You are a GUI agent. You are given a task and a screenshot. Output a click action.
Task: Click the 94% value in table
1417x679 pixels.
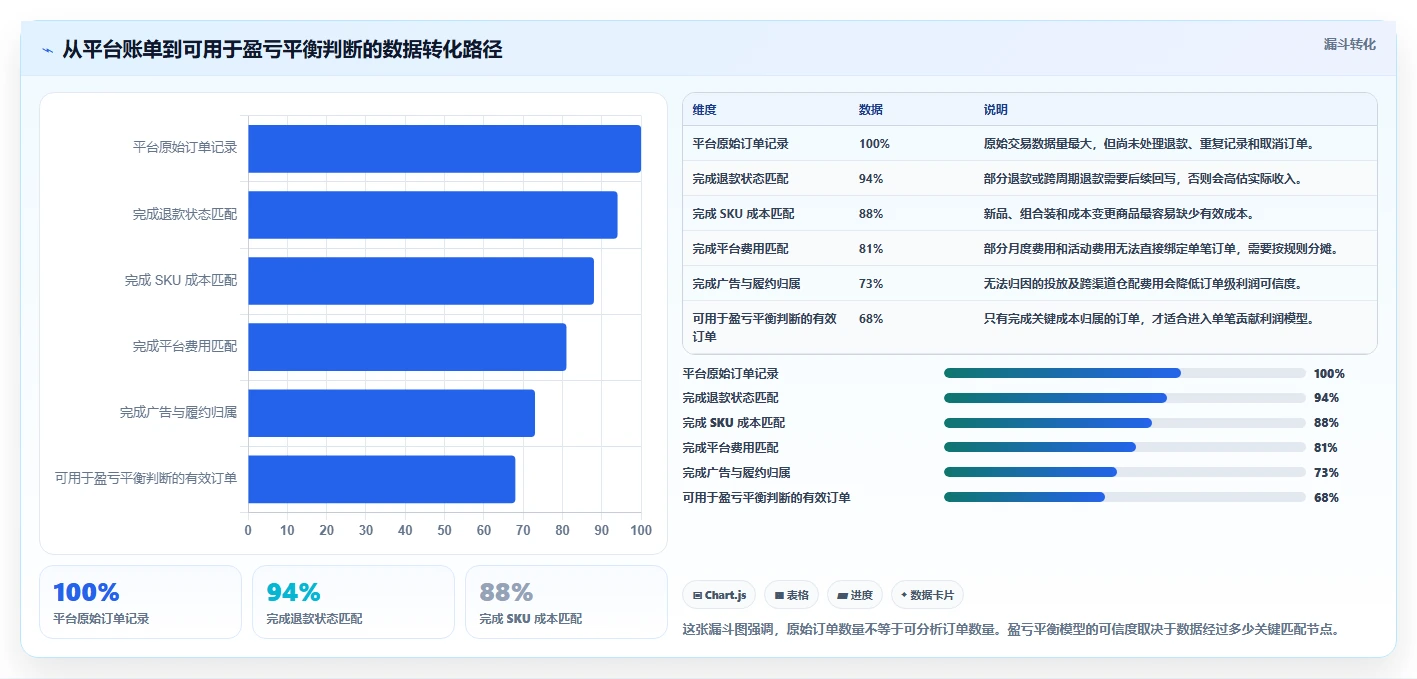[870, 179]
